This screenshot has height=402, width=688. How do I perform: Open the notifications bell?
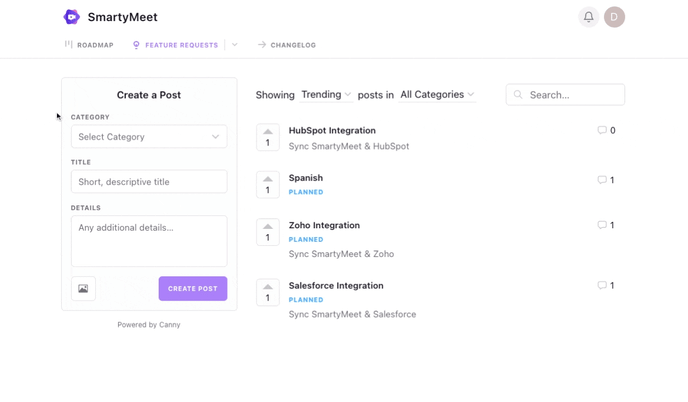pyautogui.click(x=588, y=17)
